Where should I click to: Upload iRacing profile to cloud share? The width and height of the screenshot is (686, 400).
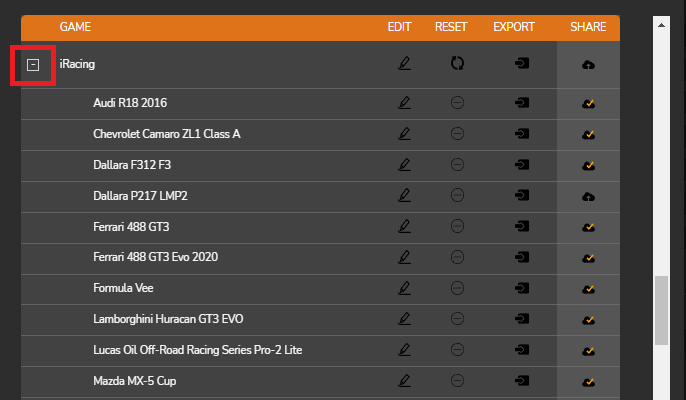point(588,65)
